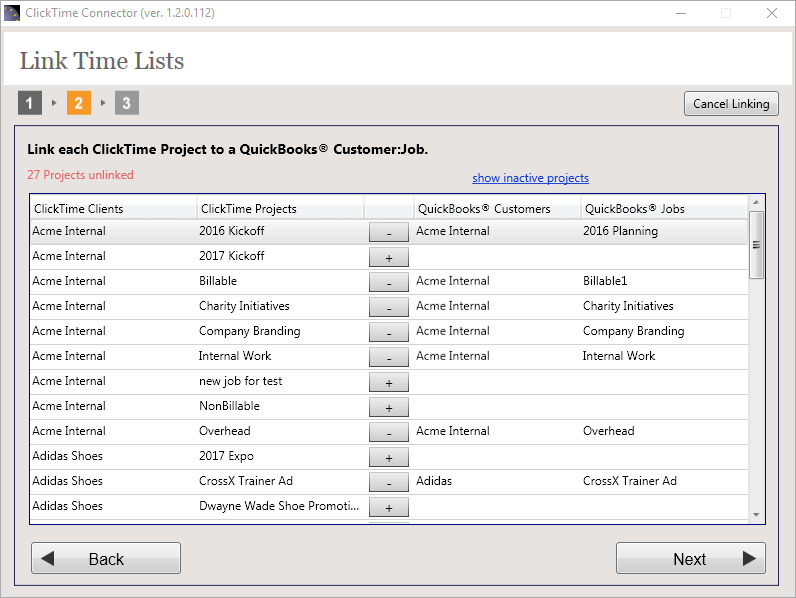This screenshot has height=598, width=796.
Task: Click the ClickTime Connector app icon
Action: click(x=12, y=13)
